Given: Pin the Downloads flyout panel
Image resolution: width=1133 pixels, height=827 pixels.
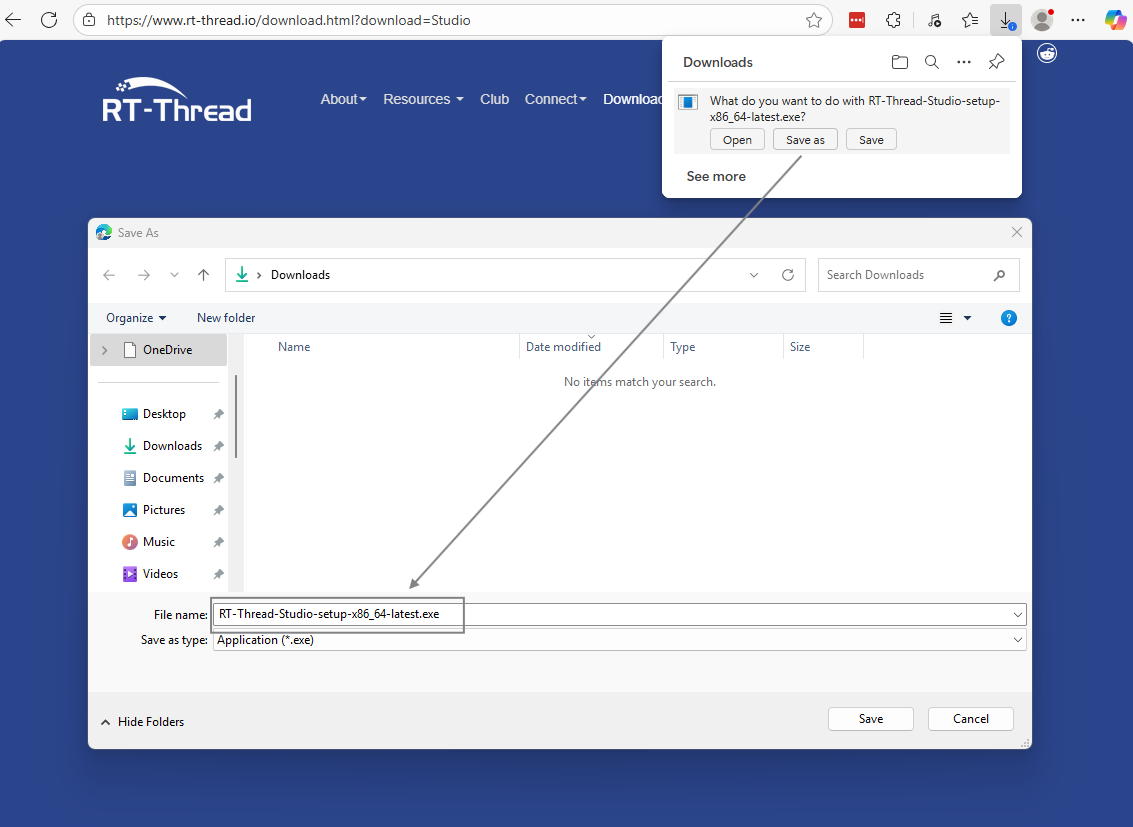Looking at the screenshot, I should point(995,61).
